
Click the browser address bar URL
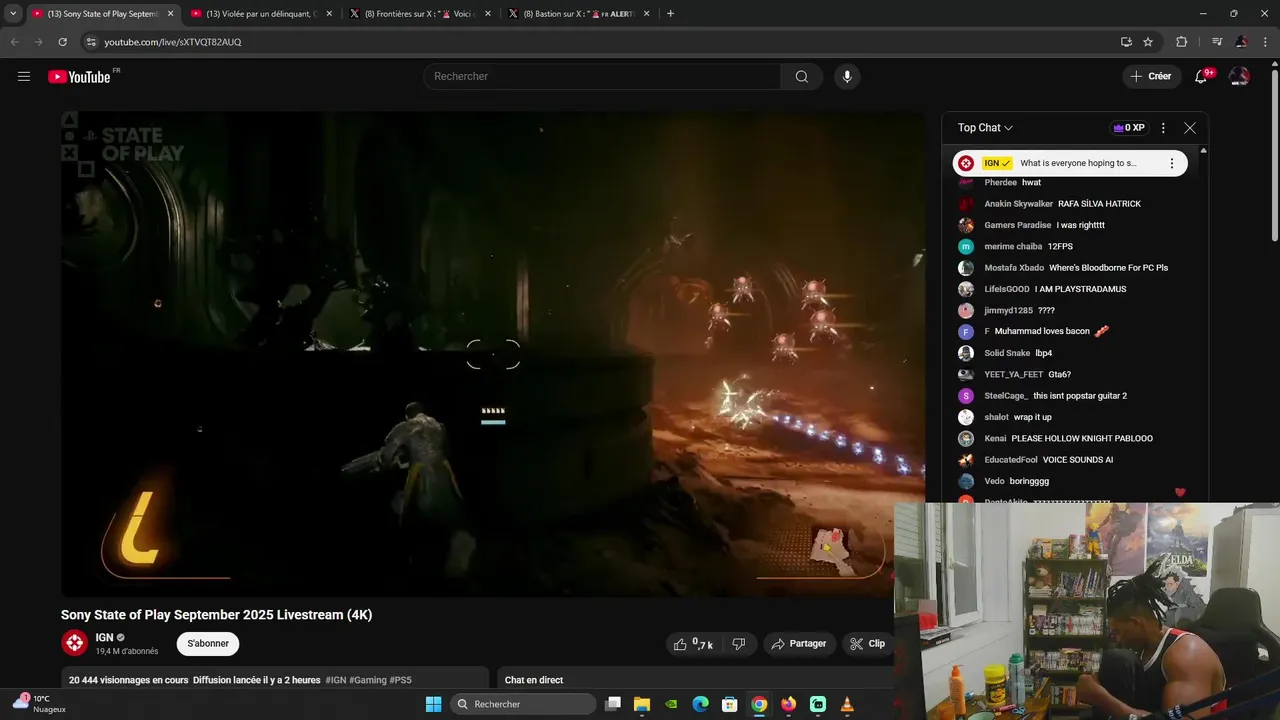coord(173,42)
